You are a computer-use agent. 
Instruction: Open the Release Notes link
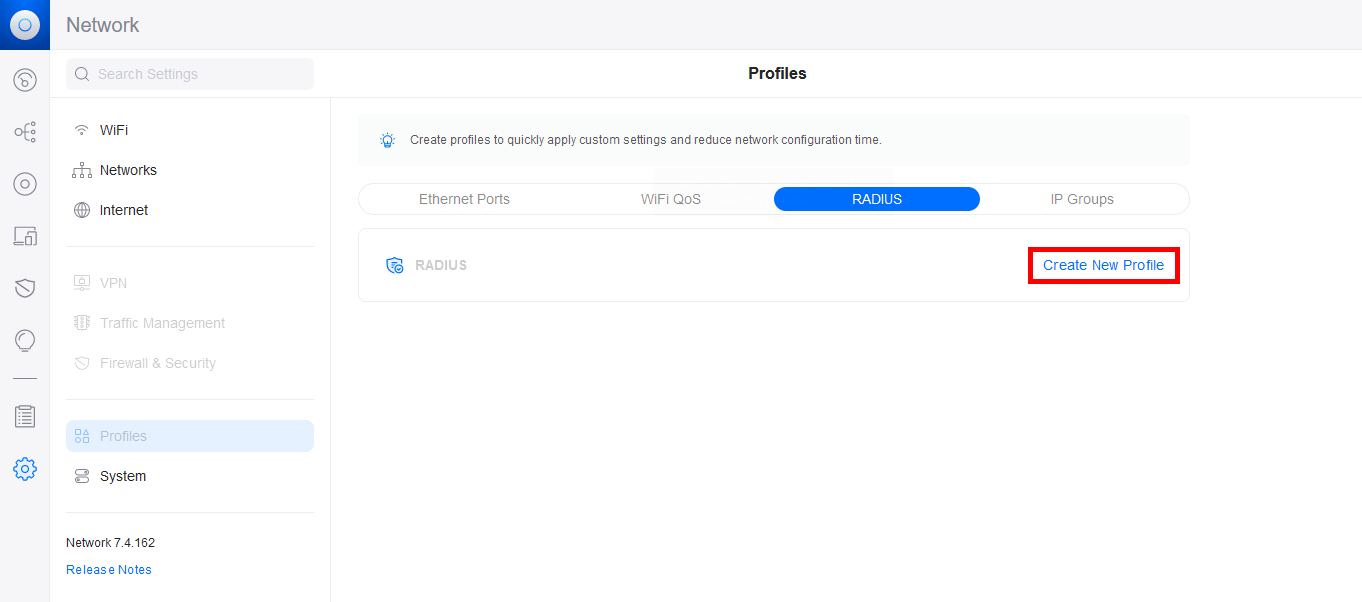point(108,569)
